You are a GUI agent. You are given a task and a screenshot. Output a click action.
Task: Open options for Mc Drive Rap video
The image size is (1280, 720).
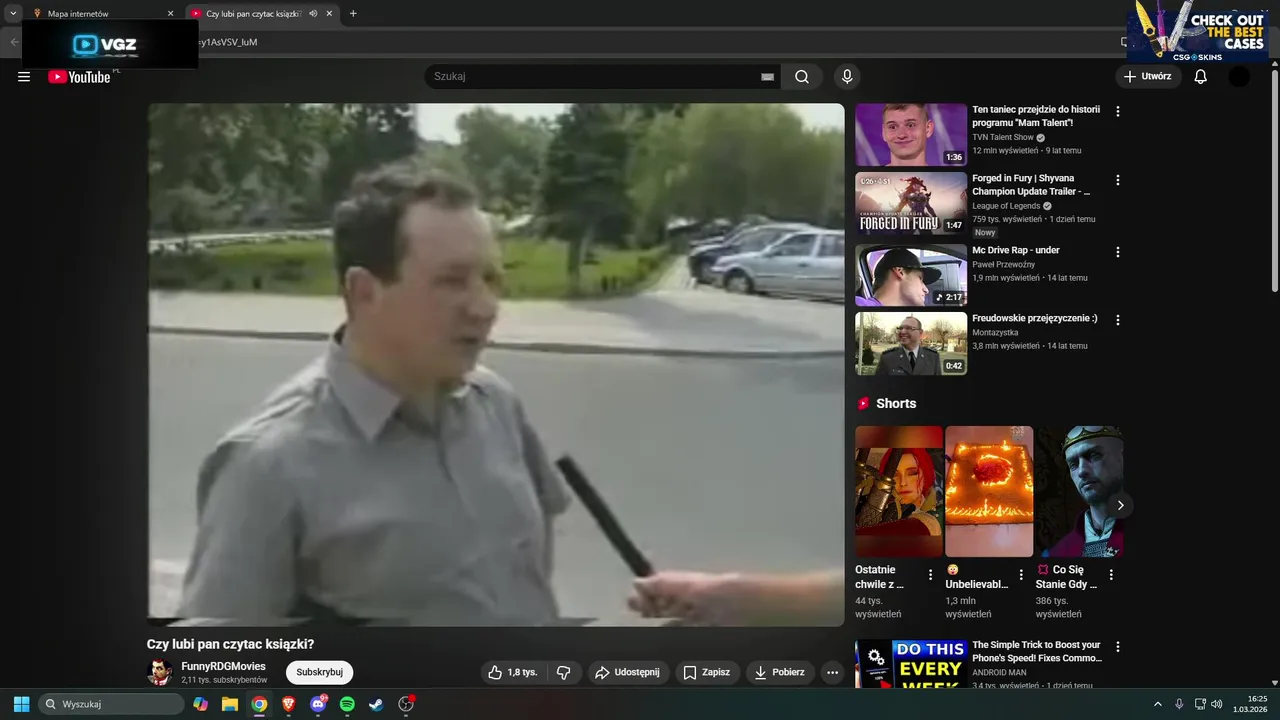[x=1118, y=252]
